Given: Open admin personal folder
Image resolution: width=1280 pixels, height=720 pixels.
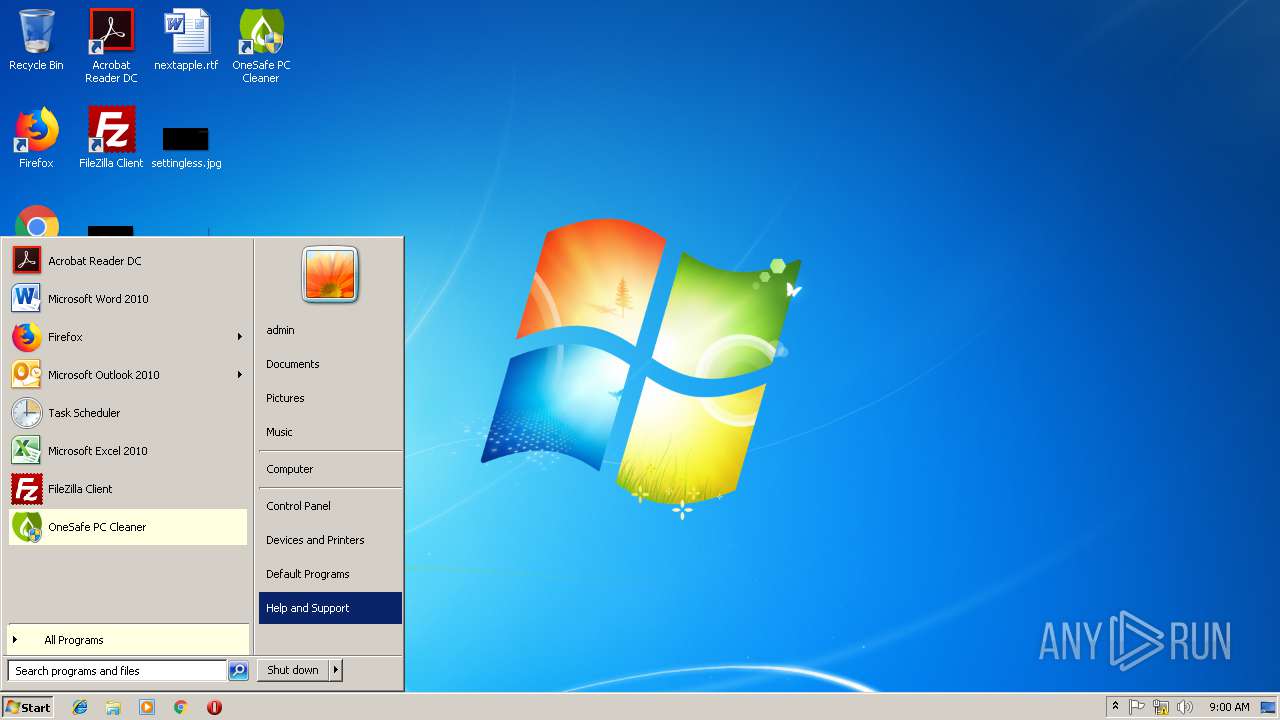Looking at the screenshot, I should 330,330.
